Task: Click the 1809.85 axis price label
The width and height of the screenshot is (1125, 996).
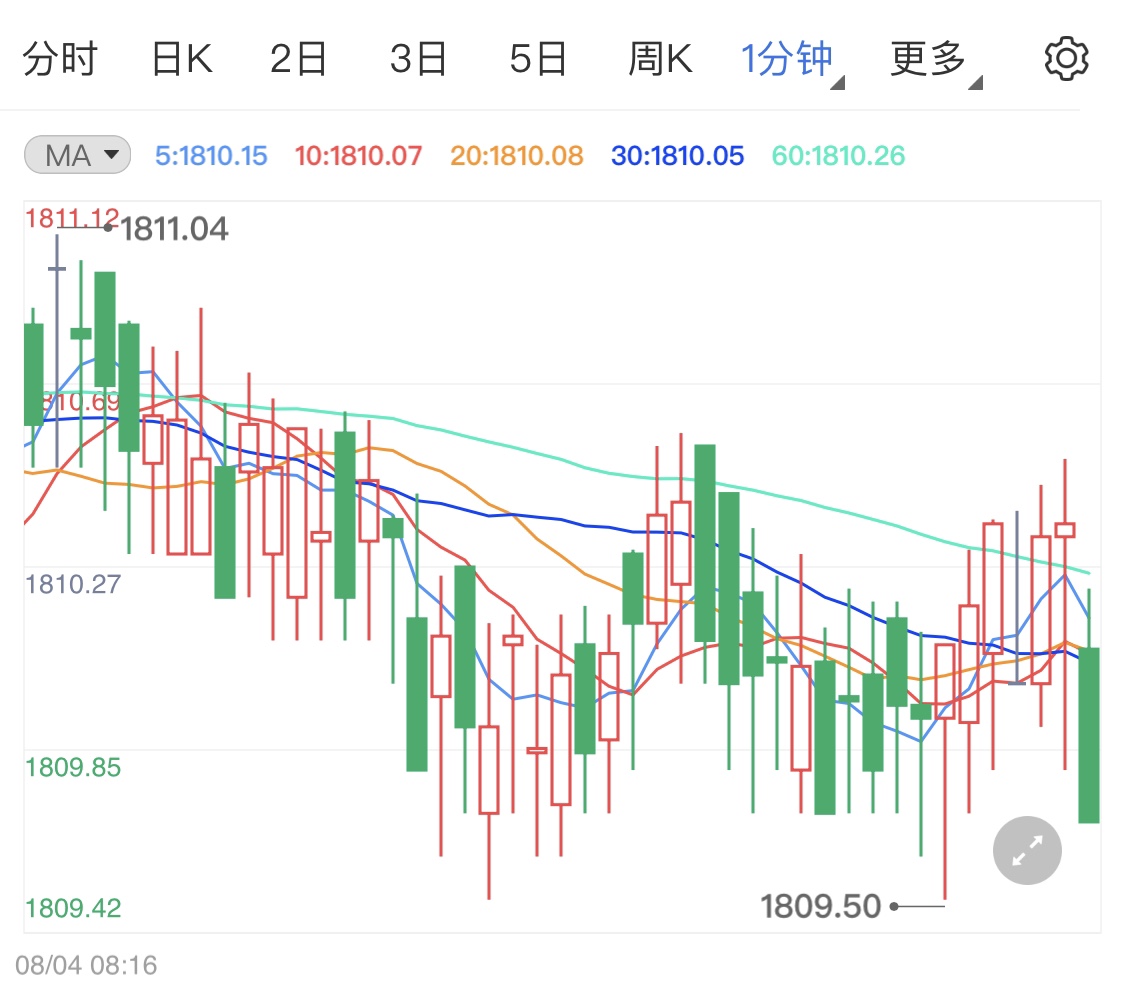Action: pos(73,768)
